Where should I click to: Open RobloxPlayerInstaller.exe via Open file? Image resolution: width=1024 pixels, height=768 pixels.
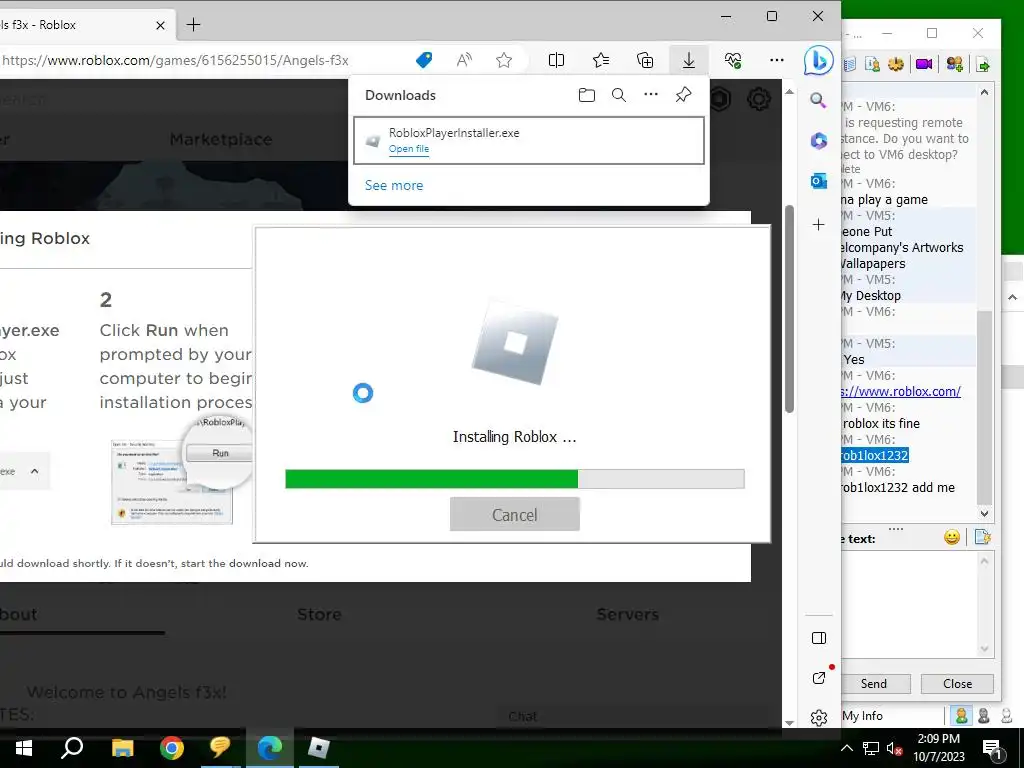[x=409, y=149]
